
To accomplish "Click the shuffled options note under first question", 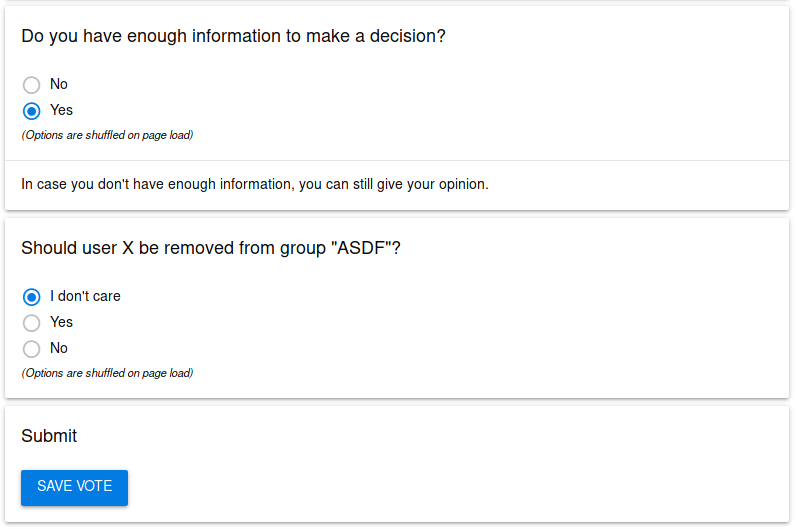I will 107,135.
